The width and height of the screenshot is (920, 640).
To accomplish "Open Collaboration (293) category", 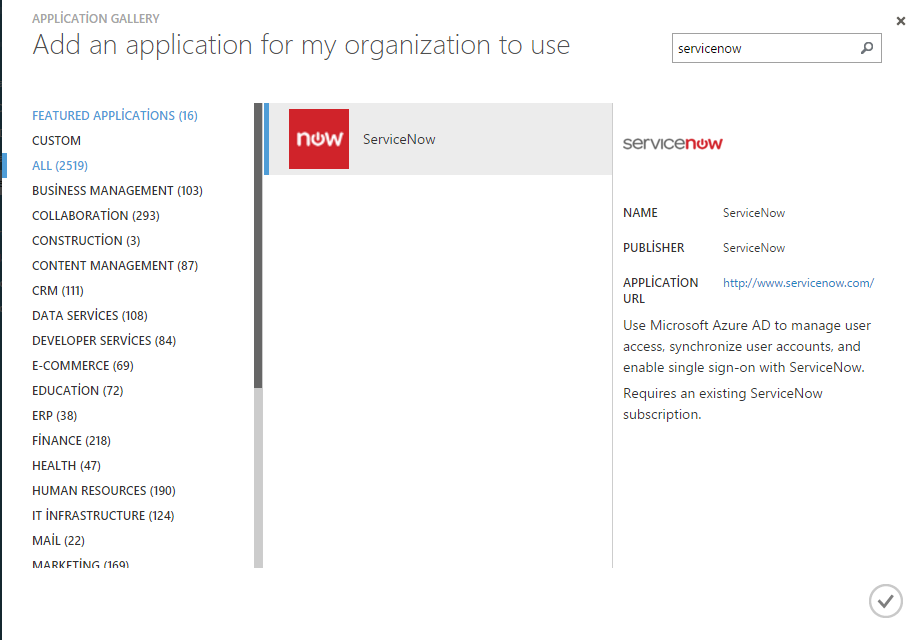I will [x=96, y=216].
